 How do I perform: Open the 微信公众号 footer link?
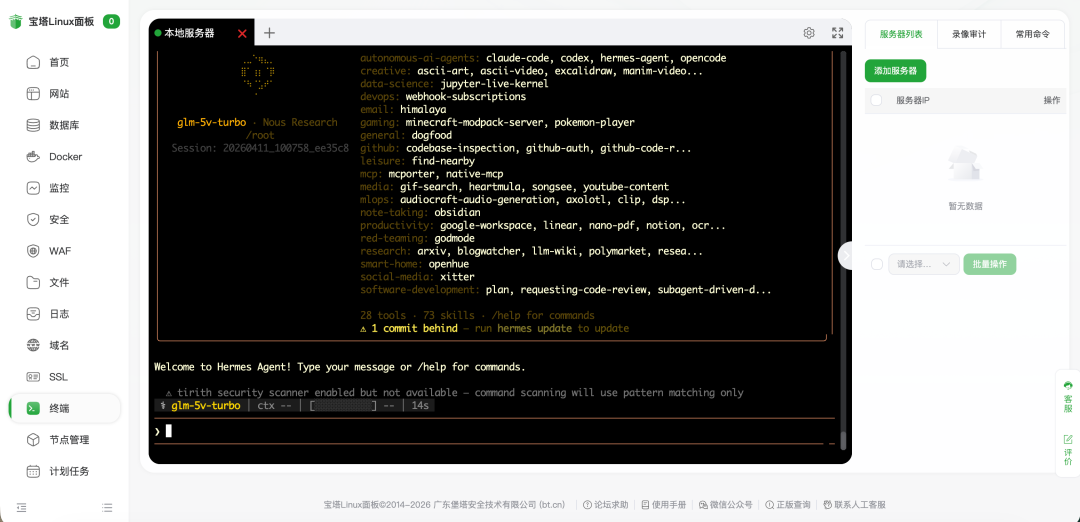coord(725,505)
